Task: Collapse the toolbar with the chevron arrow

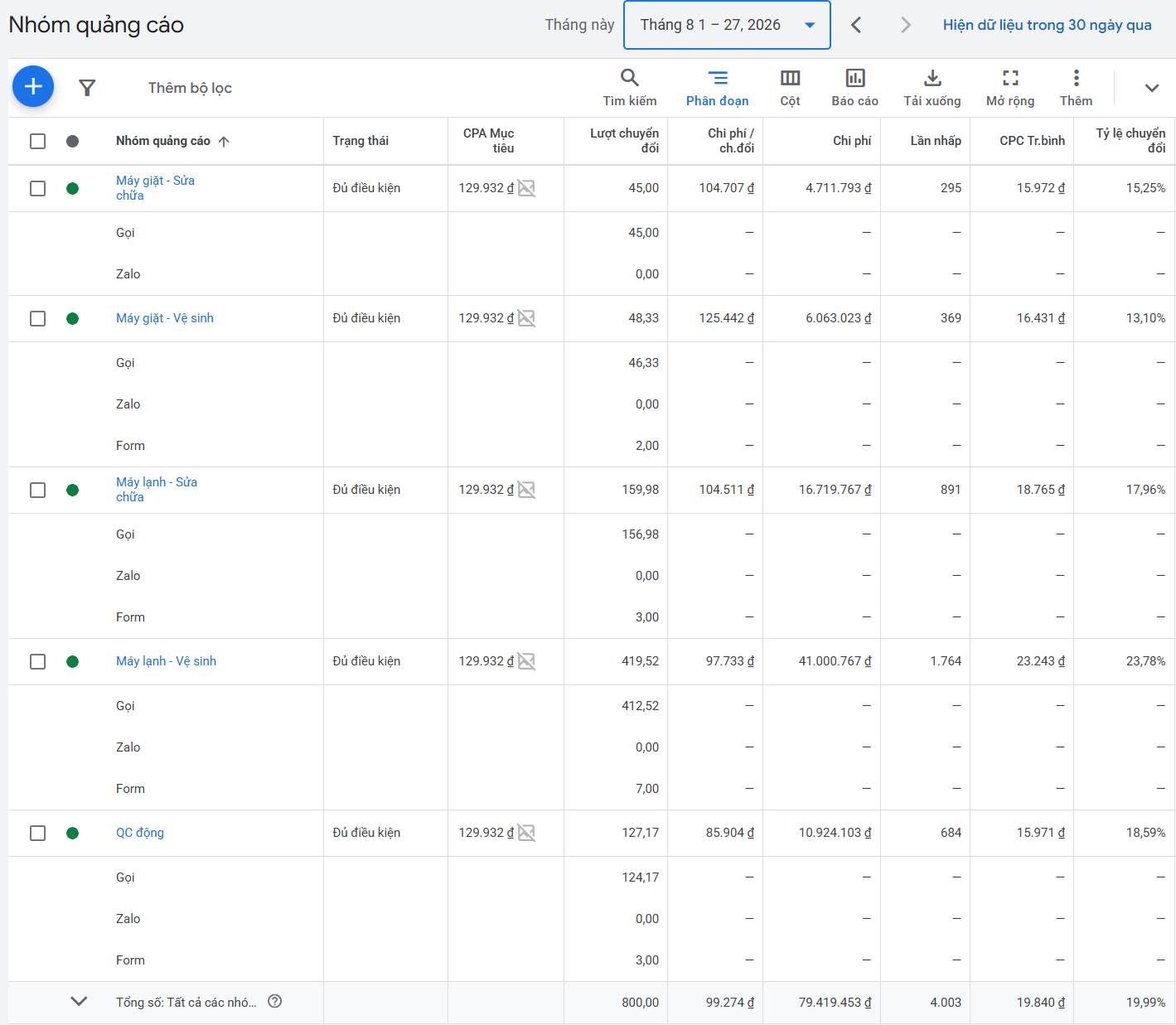Action: 1151,88
